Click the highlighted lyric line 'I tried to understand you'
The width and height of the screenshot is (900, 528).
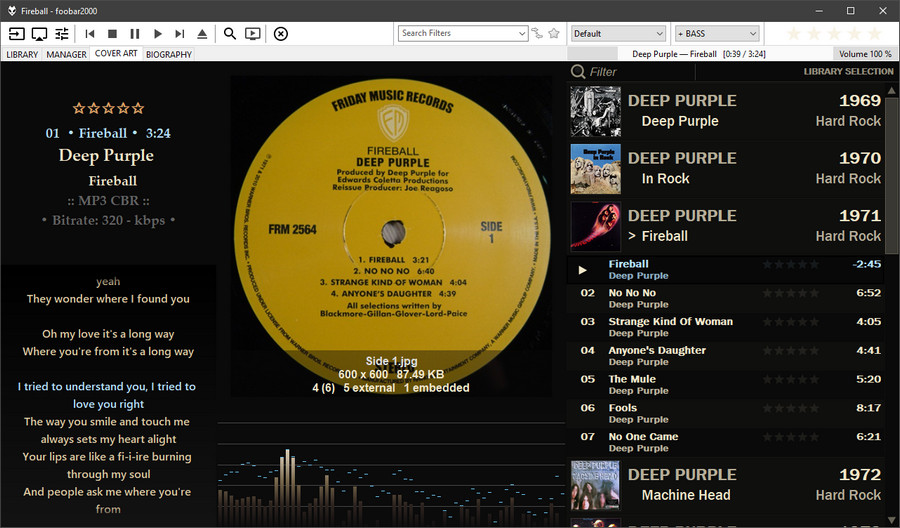point(107,395)
